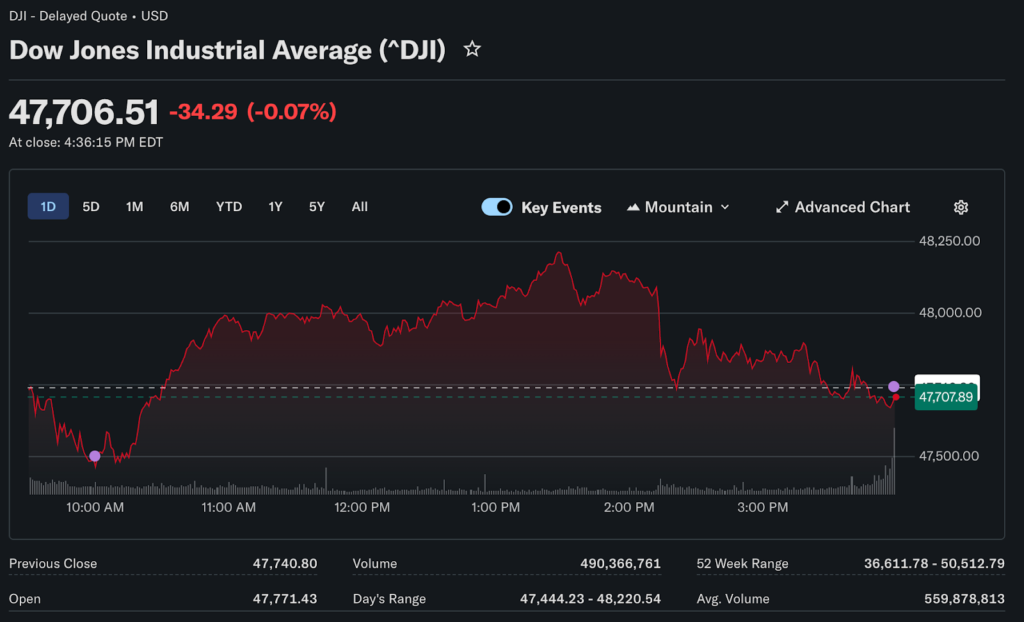
Task: Show All historical data range
Action: pyautogui.click(x=360, y=207)
